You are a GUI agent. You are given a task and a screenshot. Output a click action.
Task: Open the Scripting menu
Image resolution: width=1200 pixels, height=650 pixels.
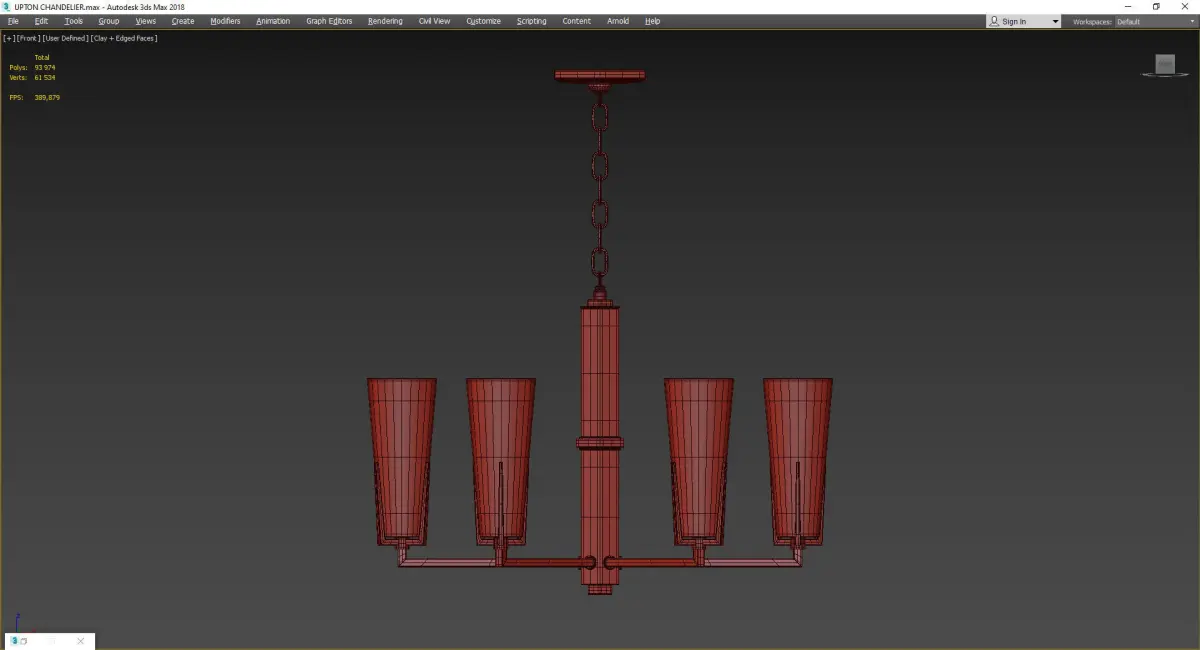531,21
